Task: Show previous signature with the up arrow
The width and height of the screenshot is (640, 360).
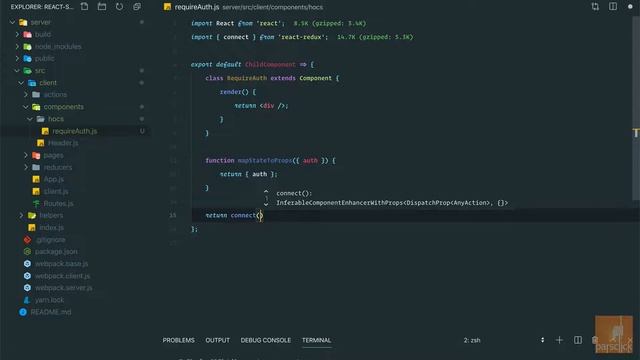Action: 266,191
